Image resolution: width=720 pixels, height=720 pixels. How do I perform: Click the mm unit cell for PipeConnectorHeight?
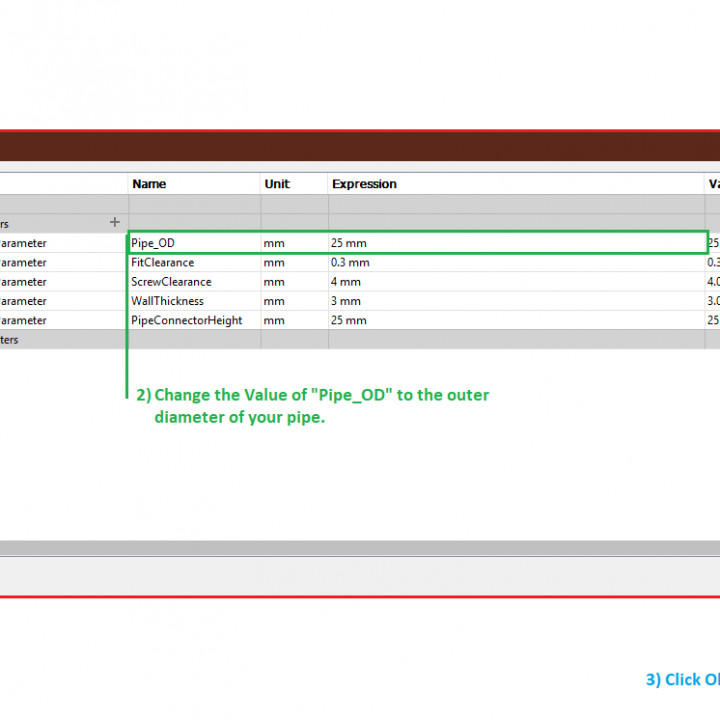point(273,320)
